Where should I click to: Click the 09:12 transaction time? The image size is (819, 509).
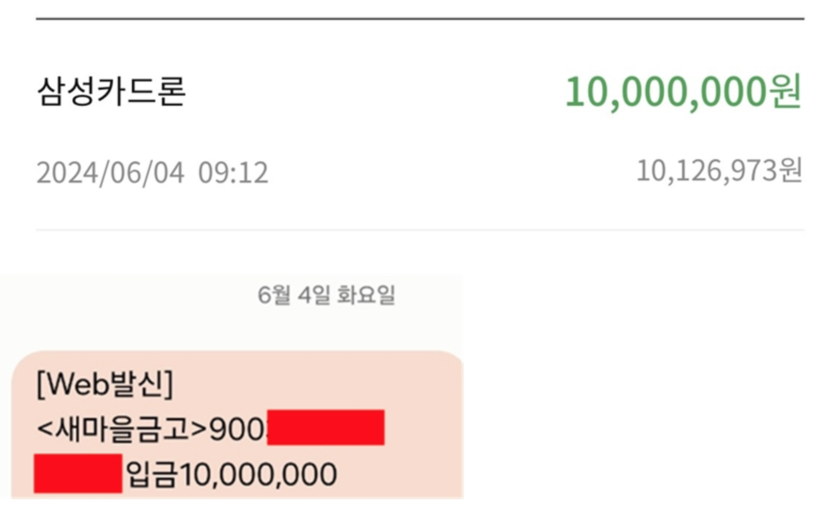point(233,172)
